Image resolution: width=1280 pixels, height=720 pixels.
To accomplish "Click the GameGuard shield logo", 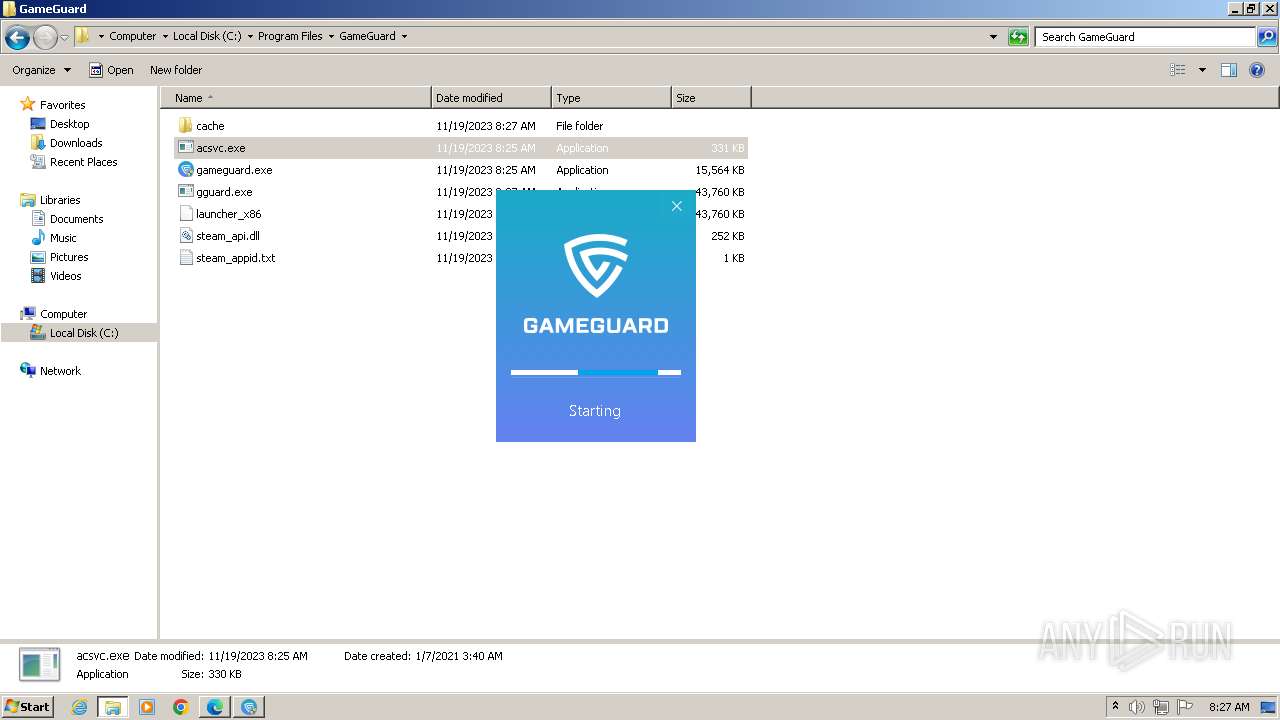I will [596, 266].
